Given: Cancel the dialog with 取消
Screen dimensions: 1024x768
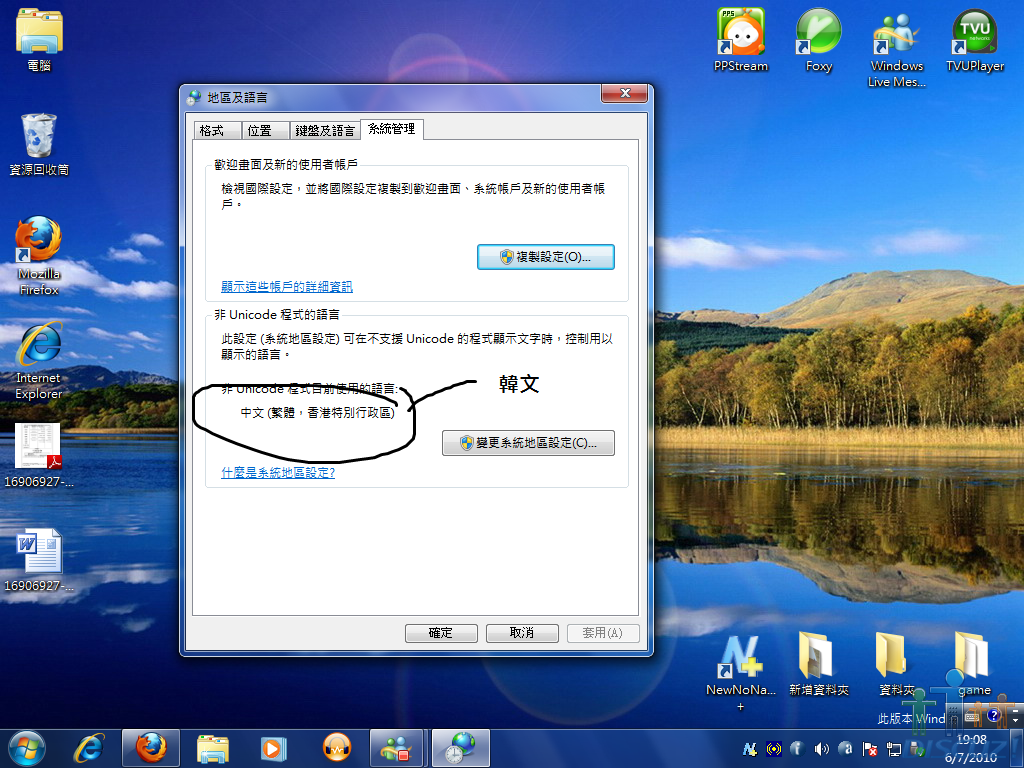Looking at the screenshot, I should [522, 633].
